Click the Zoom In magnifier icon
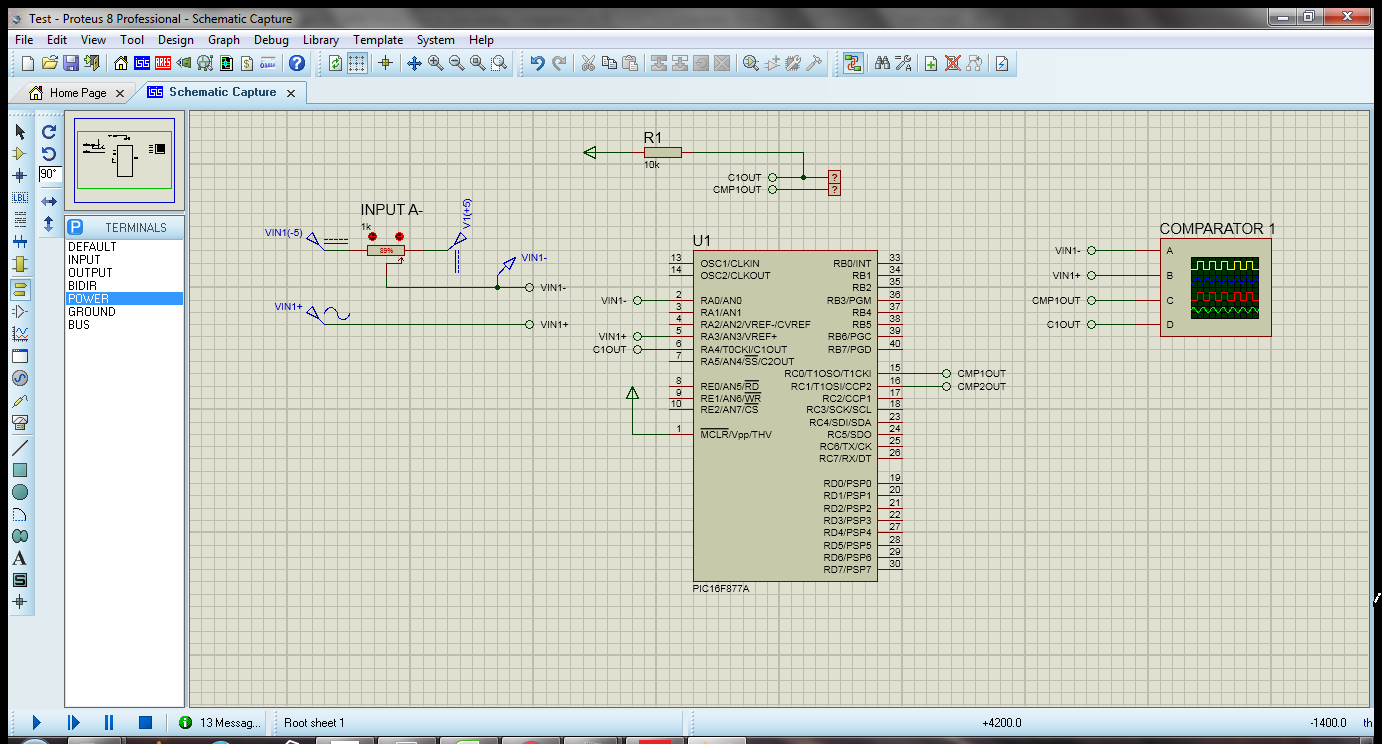The image size is (1382, 744). point(434,63)
